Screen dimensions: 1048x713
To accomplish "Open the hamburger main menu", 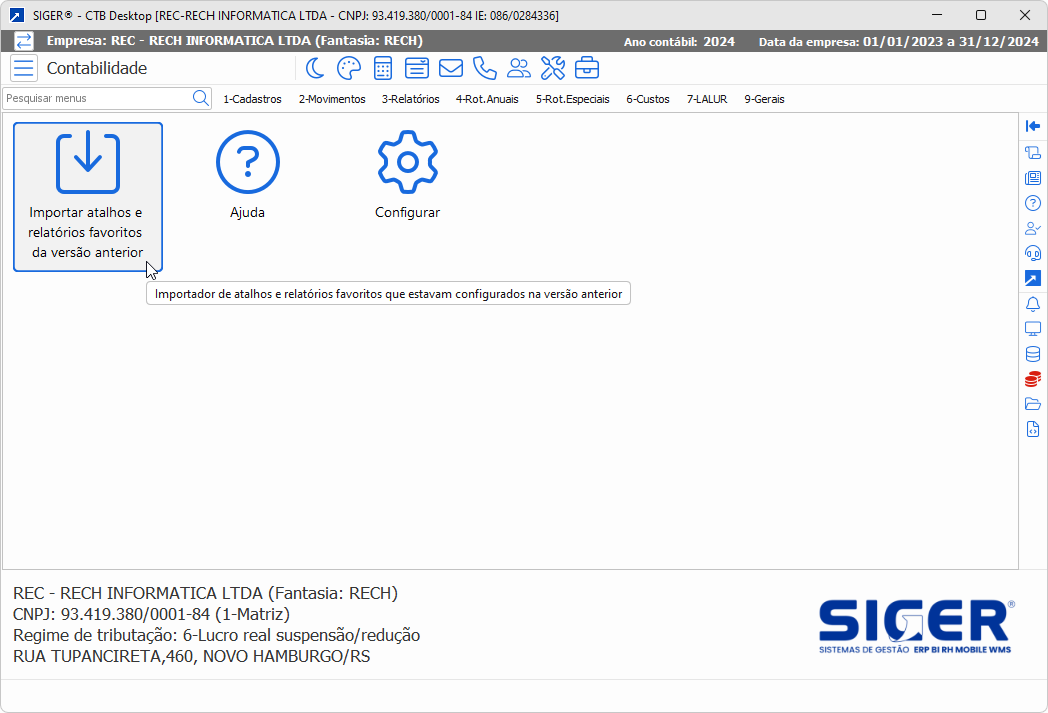I will pyautogui.click(x=24, y=68).
